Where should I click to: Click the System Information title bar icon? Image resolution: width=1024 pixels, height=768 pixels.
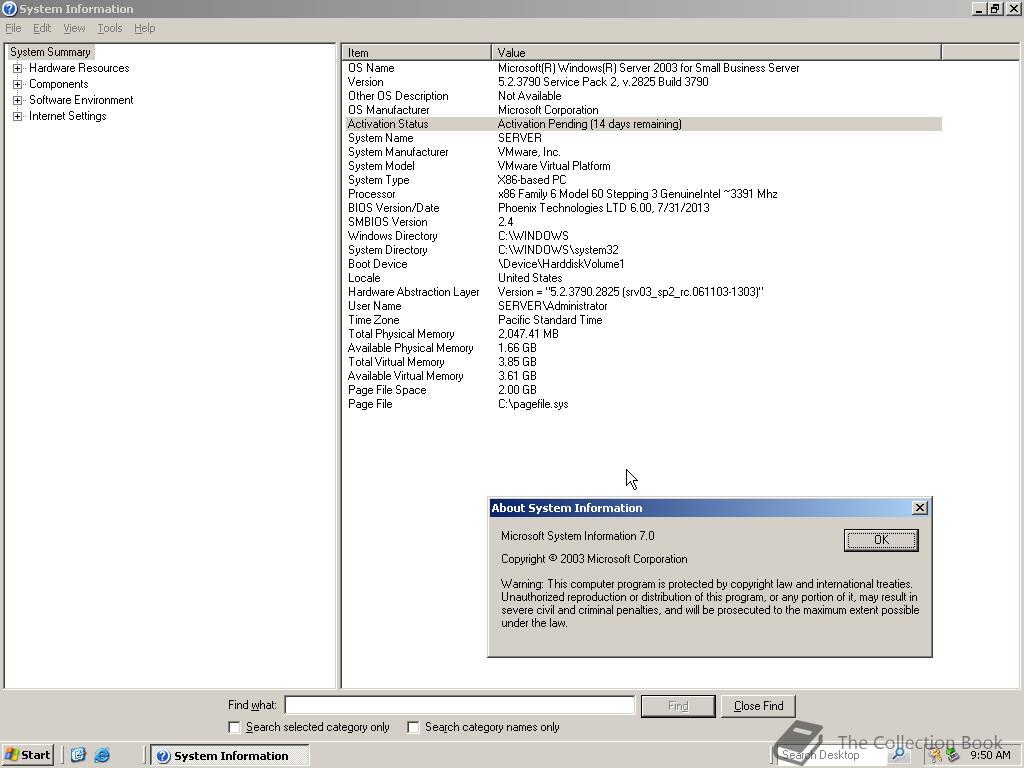pyautogui.click(x=9, y=8)
